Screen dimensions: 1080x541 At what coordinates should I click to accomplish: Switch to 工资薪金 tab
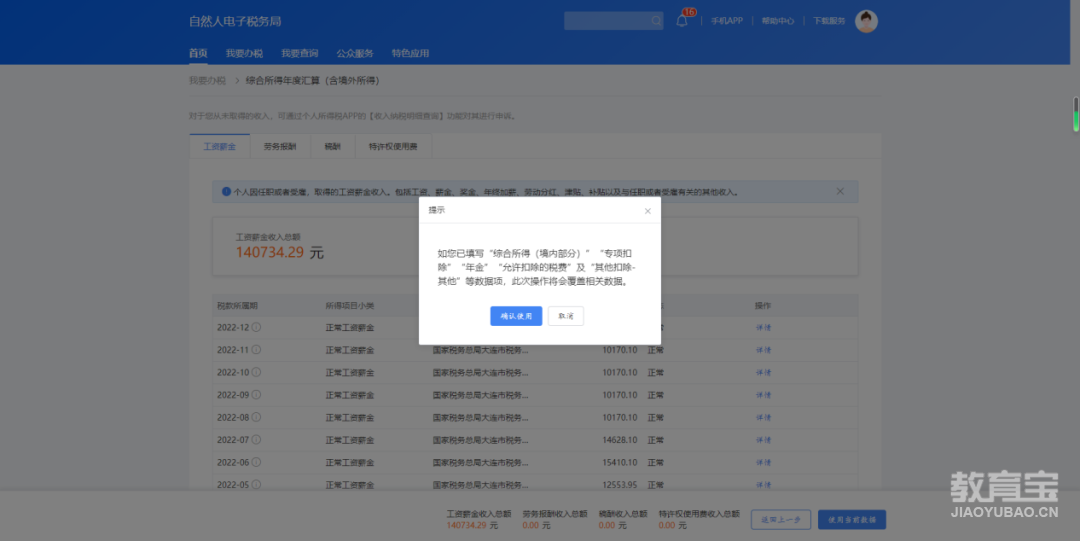220,146
